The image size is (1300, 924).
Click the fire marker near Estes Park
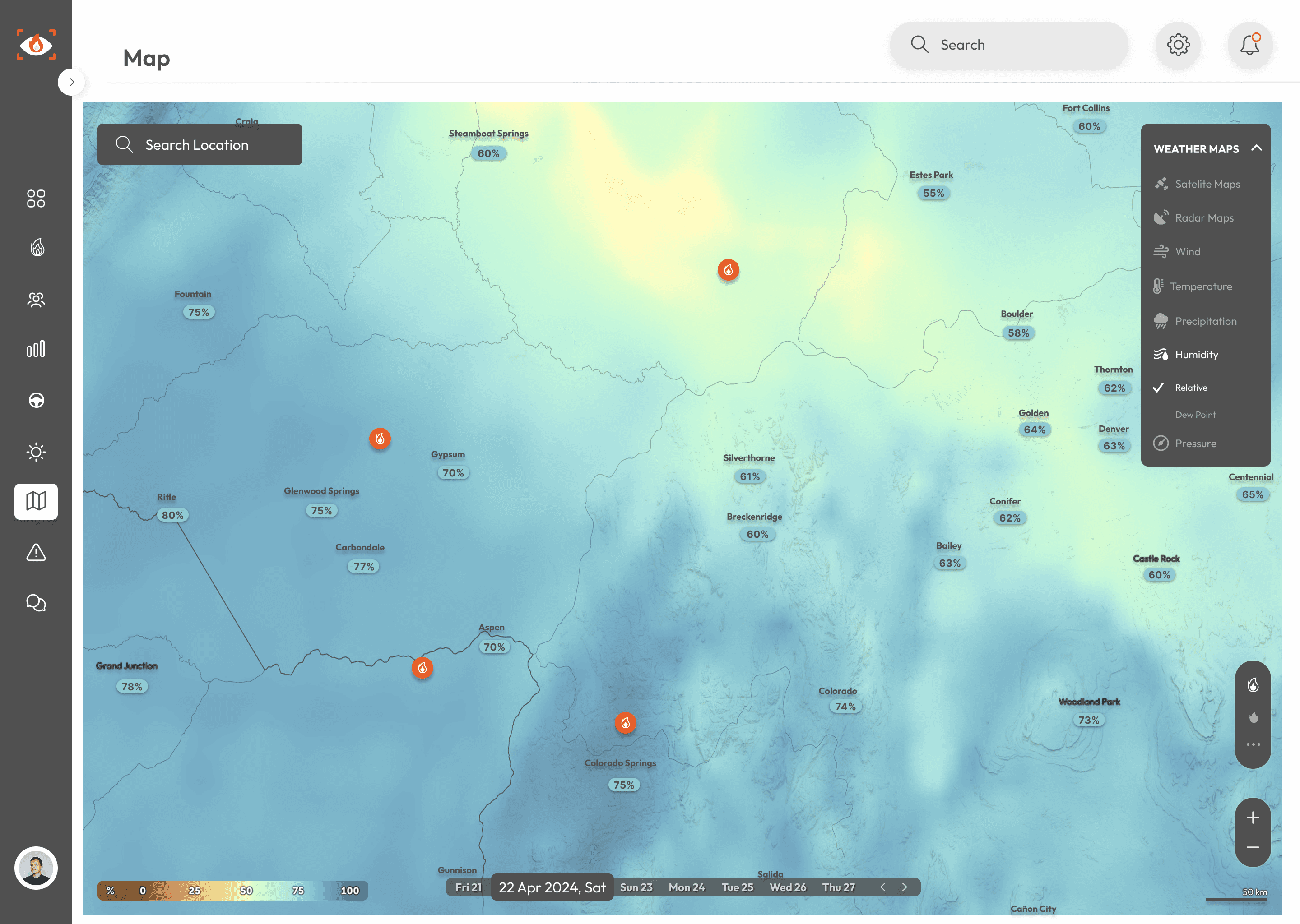[x=729, y=270]
